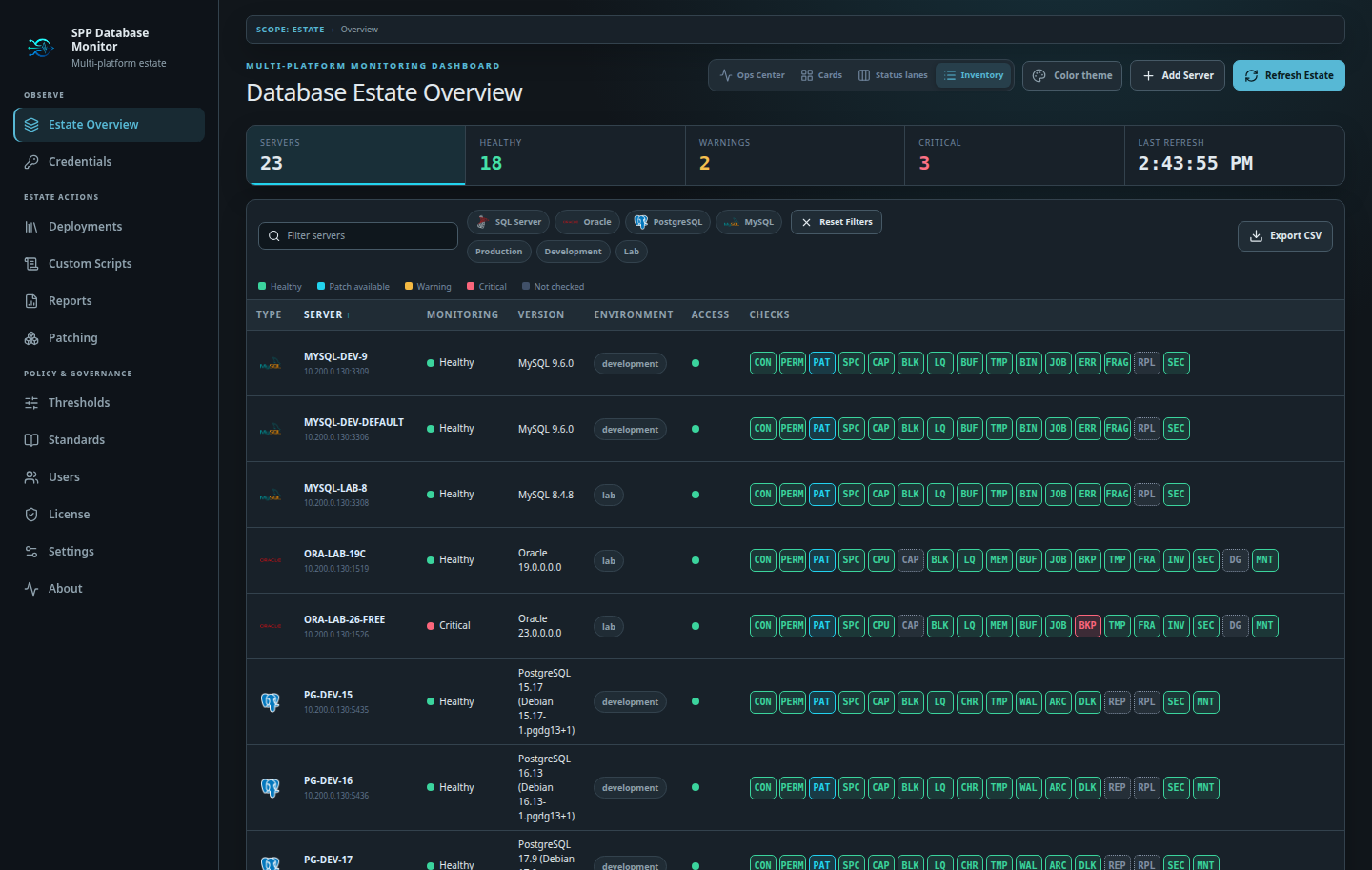The image size is (1372, 870).
Task: Click the Version column header
Action: 541,315
